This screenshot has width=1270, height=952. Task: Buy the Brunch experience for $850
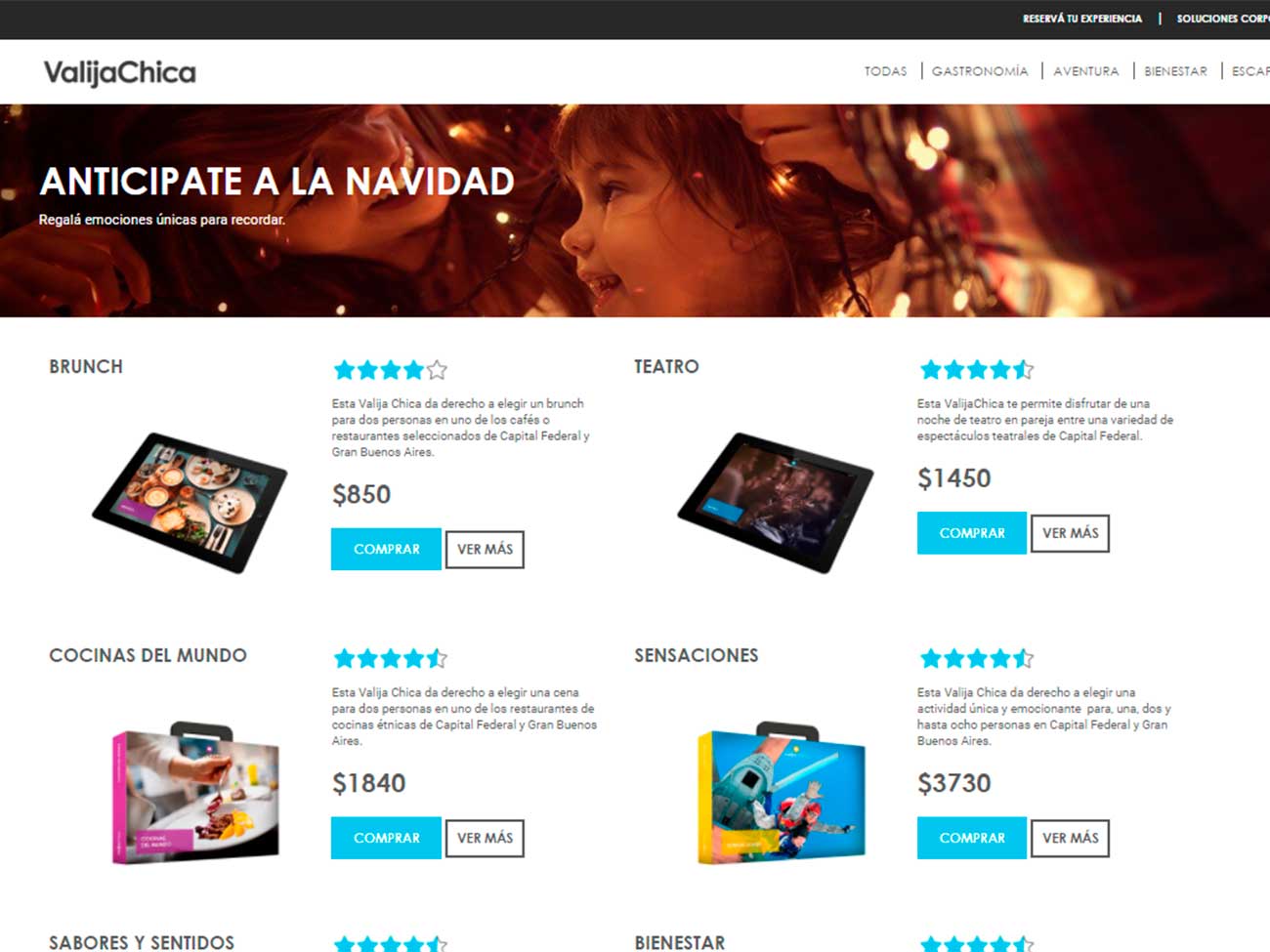coord(386,549)
